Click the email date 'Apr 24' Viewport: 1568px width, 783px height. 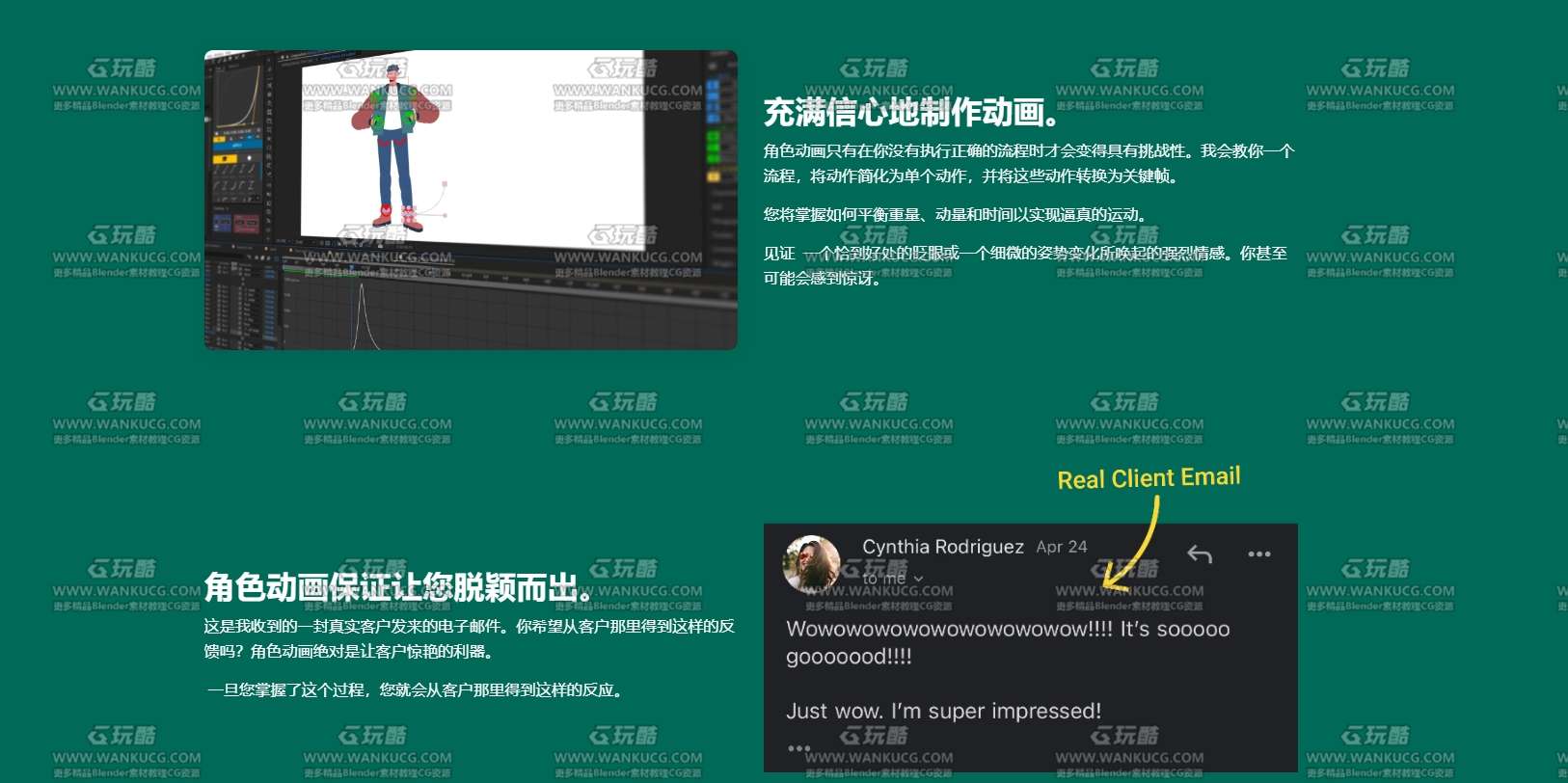point(1062,547)
